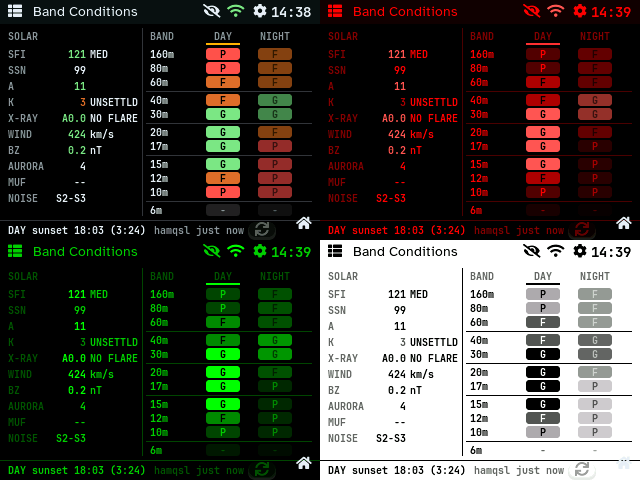Click the AURORA 4 value in the red-theme panel

[403, 166]
